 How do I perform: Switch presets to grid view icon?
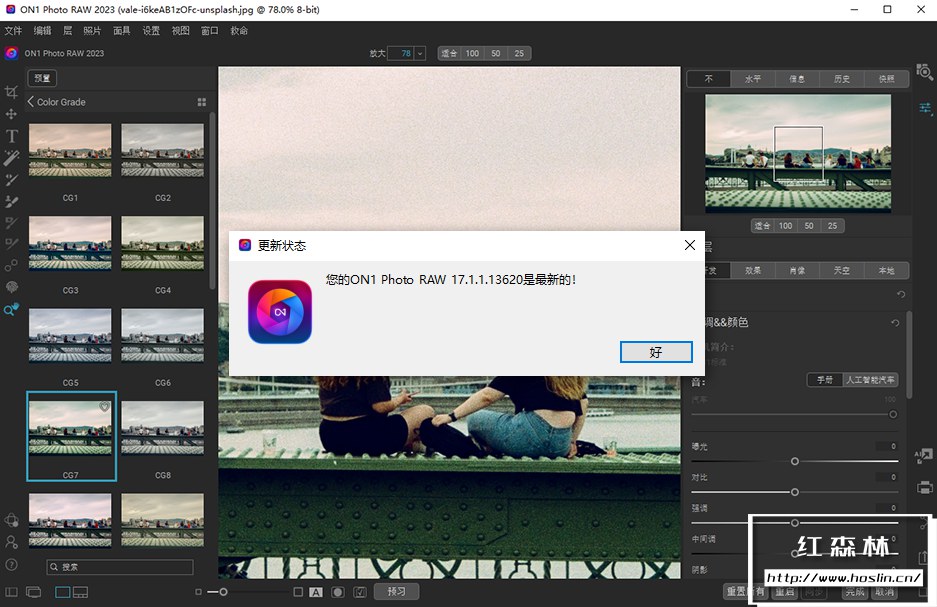tap(202, 102)
